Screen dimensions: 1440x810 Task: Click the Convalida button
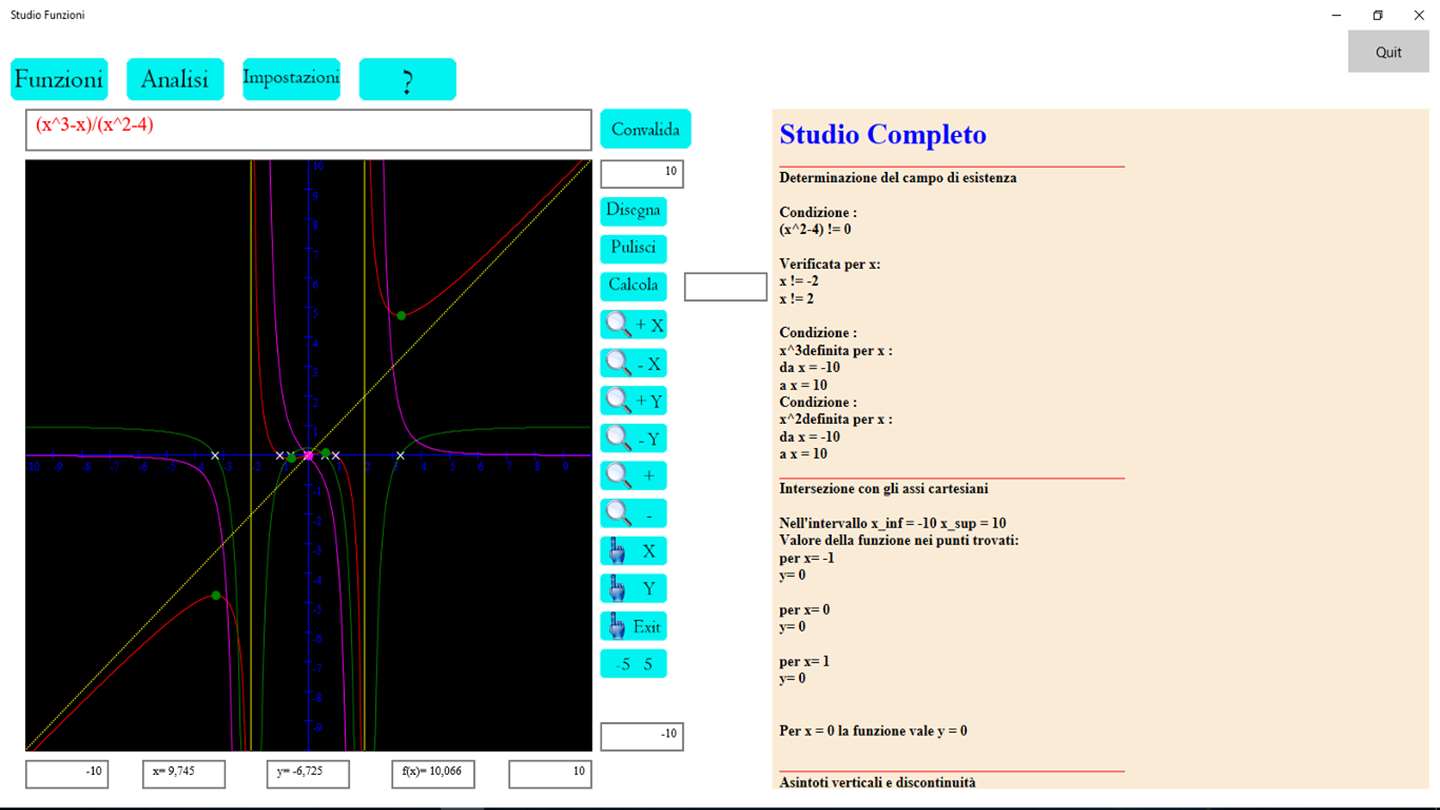click(646, 129)
